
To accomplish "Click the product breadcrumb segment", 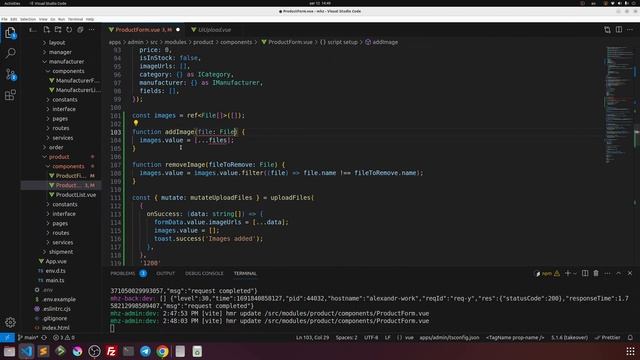I will [x=203, y=42].
